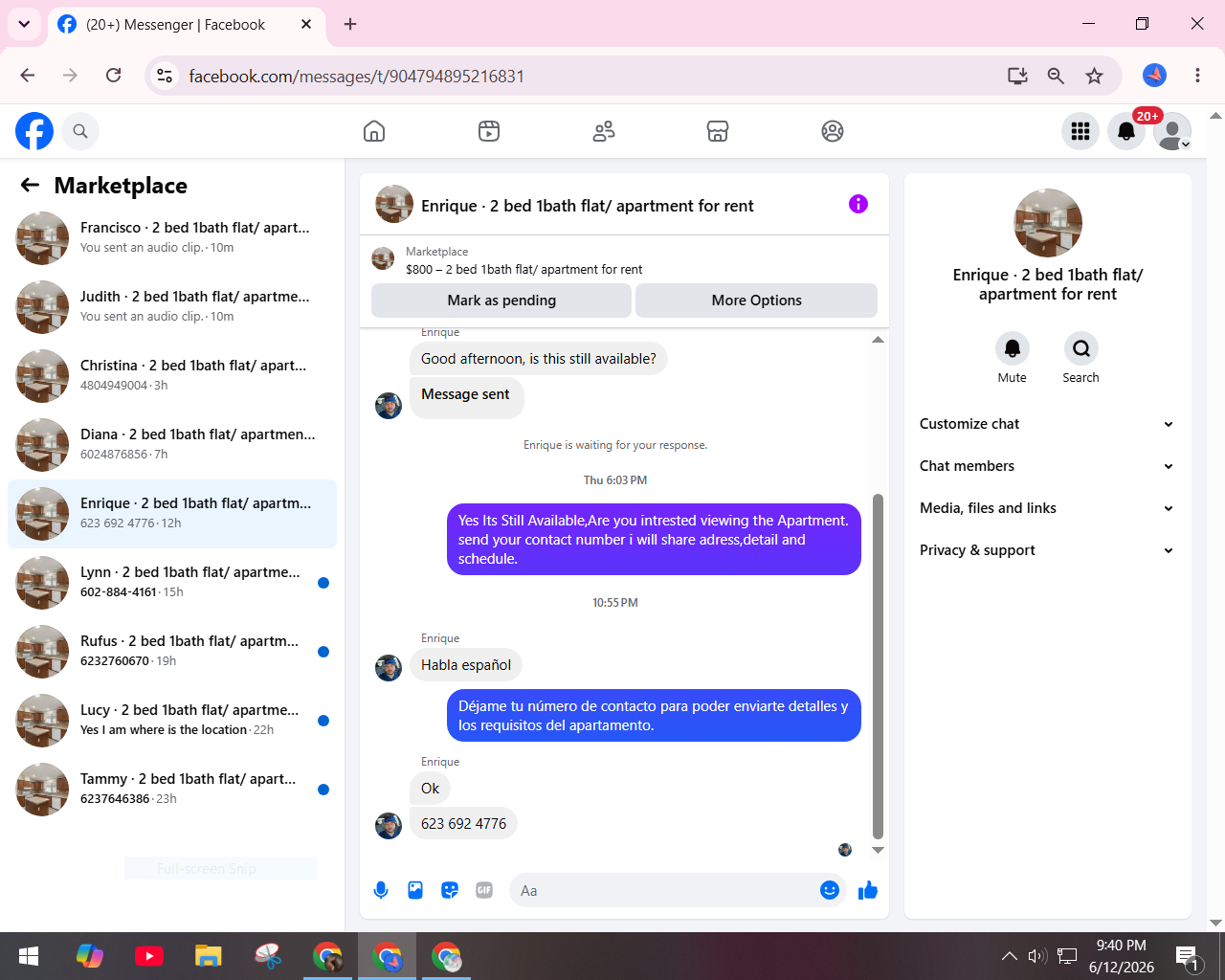Open a new browser tab

pyautogui.click(x=350, y=24)
